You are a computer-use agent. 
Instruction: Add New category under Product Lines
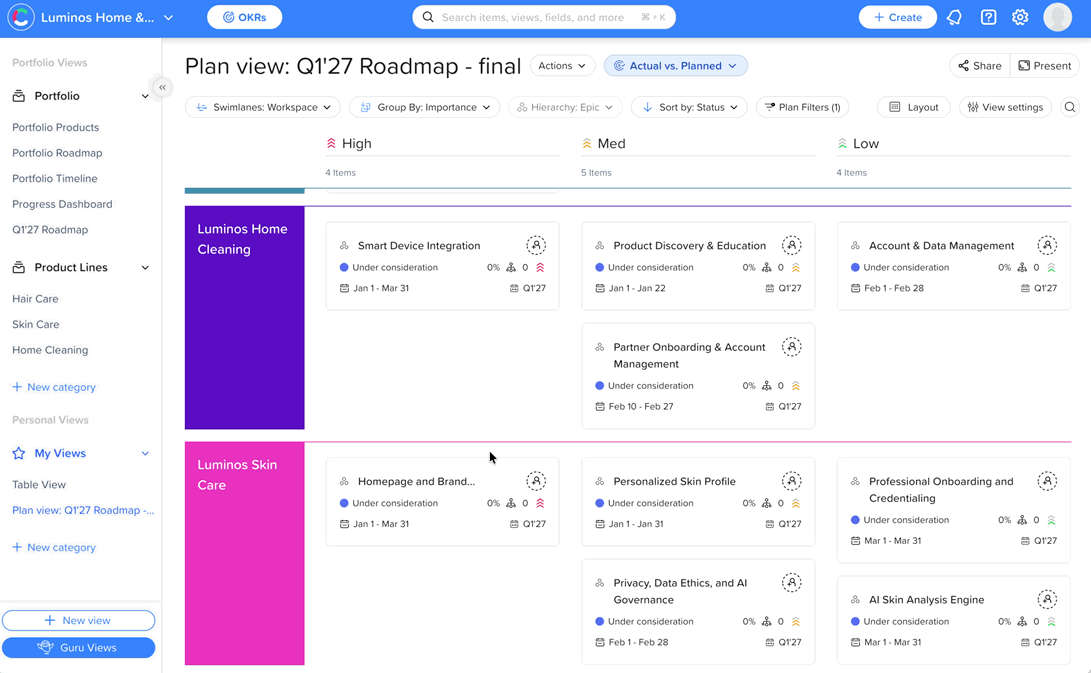click(54, 387)
